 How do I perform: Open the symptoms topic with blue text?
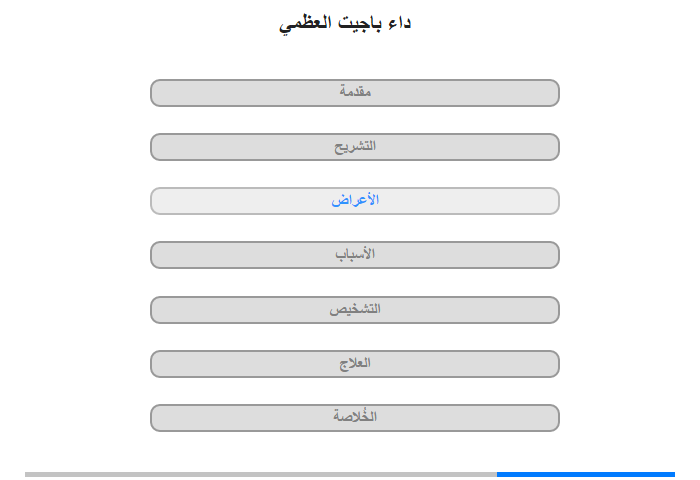click(x=355, y=201)
